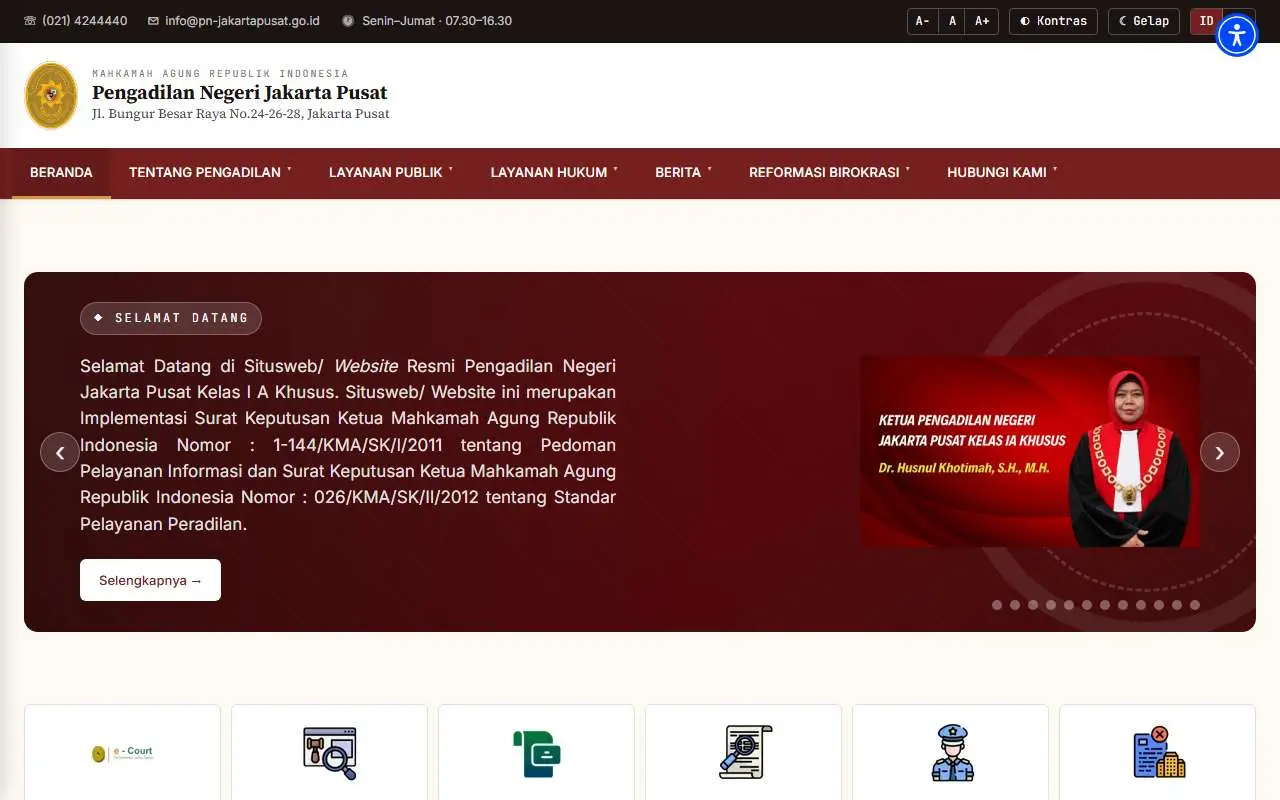Viewport: 1280px width, 800px height.
Task: Click the Jl. Bungur Besar Raya address text
Action: [x=241, y=114]
